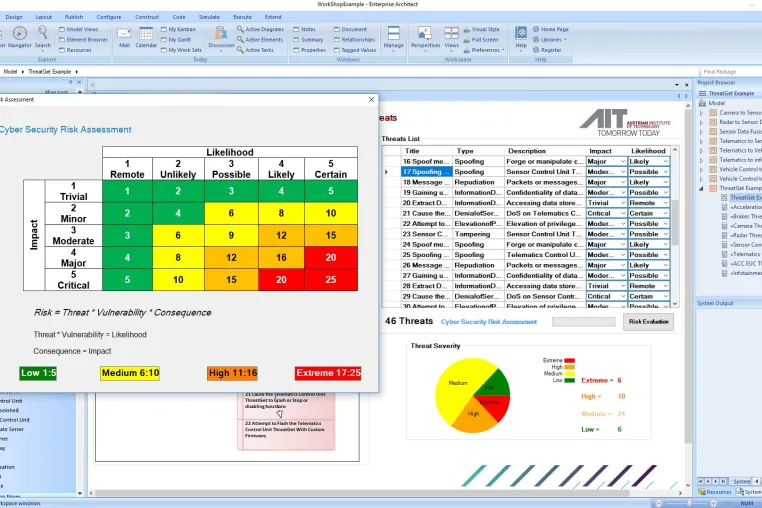Open Cyber Security Risk Assessment link
Viewport: 762px width, 508px height.
488,322
